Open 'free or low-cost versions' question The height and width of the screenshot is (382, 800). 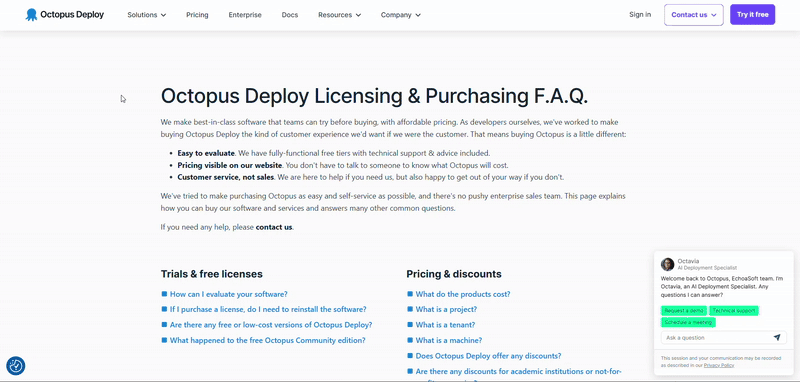(271, 325)
